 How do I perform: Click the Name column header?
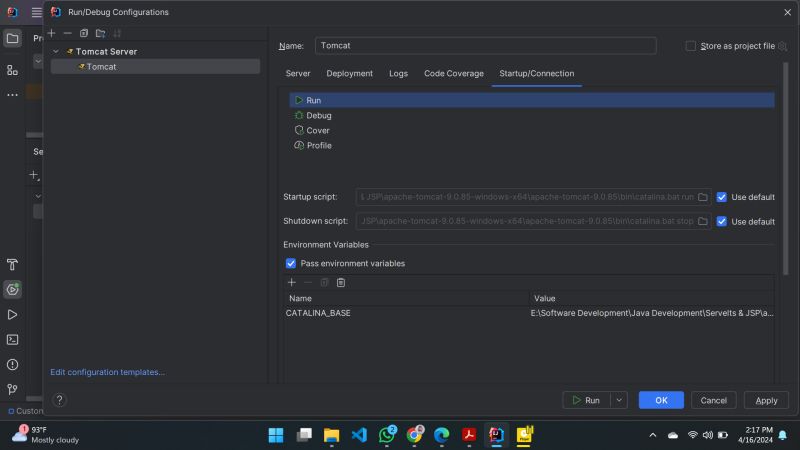point(407,298)
